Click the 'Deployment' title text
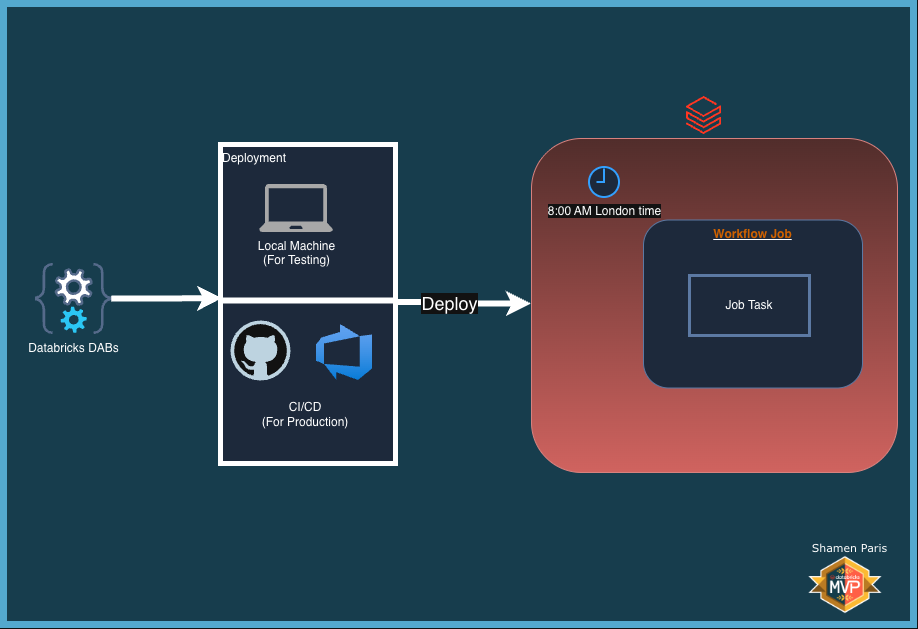 (x=254, y=158)
